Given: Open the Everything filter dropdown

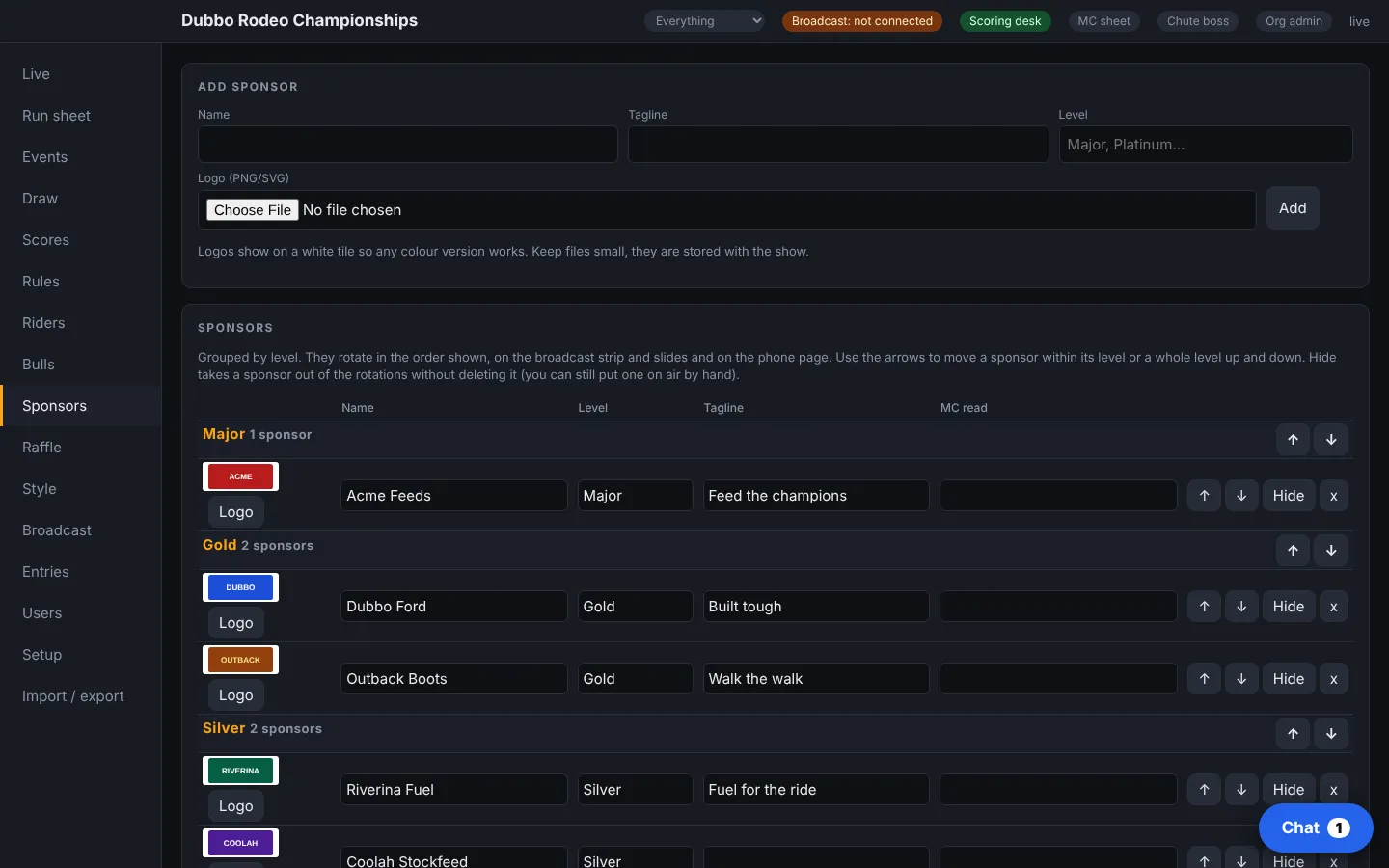Looking at the screenshot, I should tap(705, 21).
